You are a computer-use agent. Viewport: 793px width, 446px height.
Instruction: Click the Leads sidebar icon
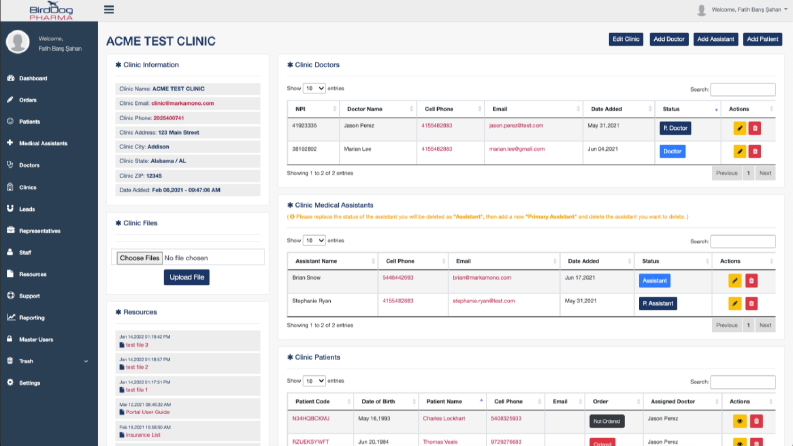pos(10,208)
